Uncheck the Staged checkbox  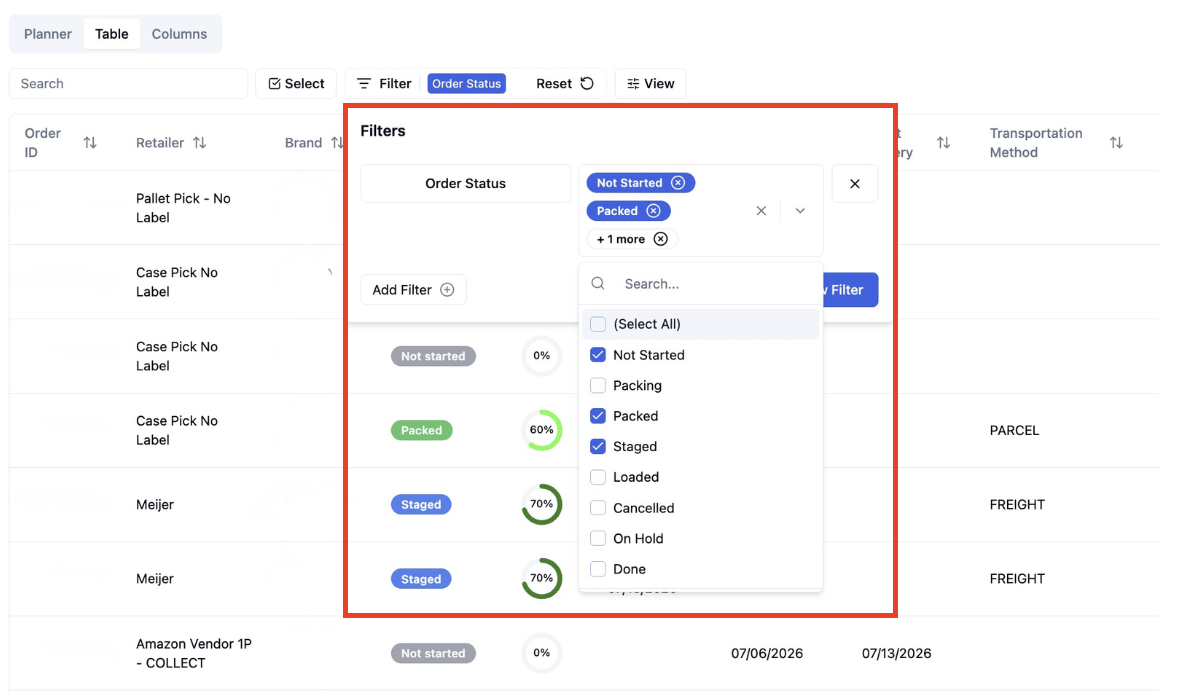coord(598,446)
